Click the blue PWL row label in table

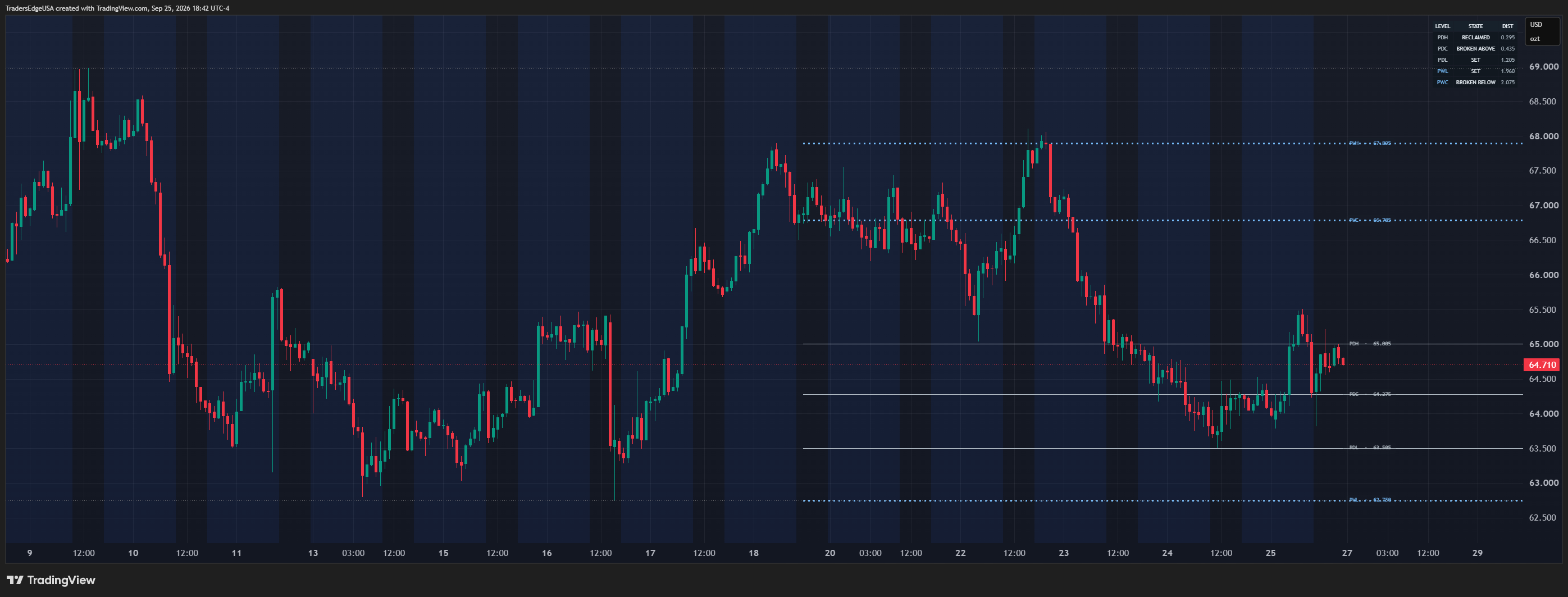(1443, 71)
